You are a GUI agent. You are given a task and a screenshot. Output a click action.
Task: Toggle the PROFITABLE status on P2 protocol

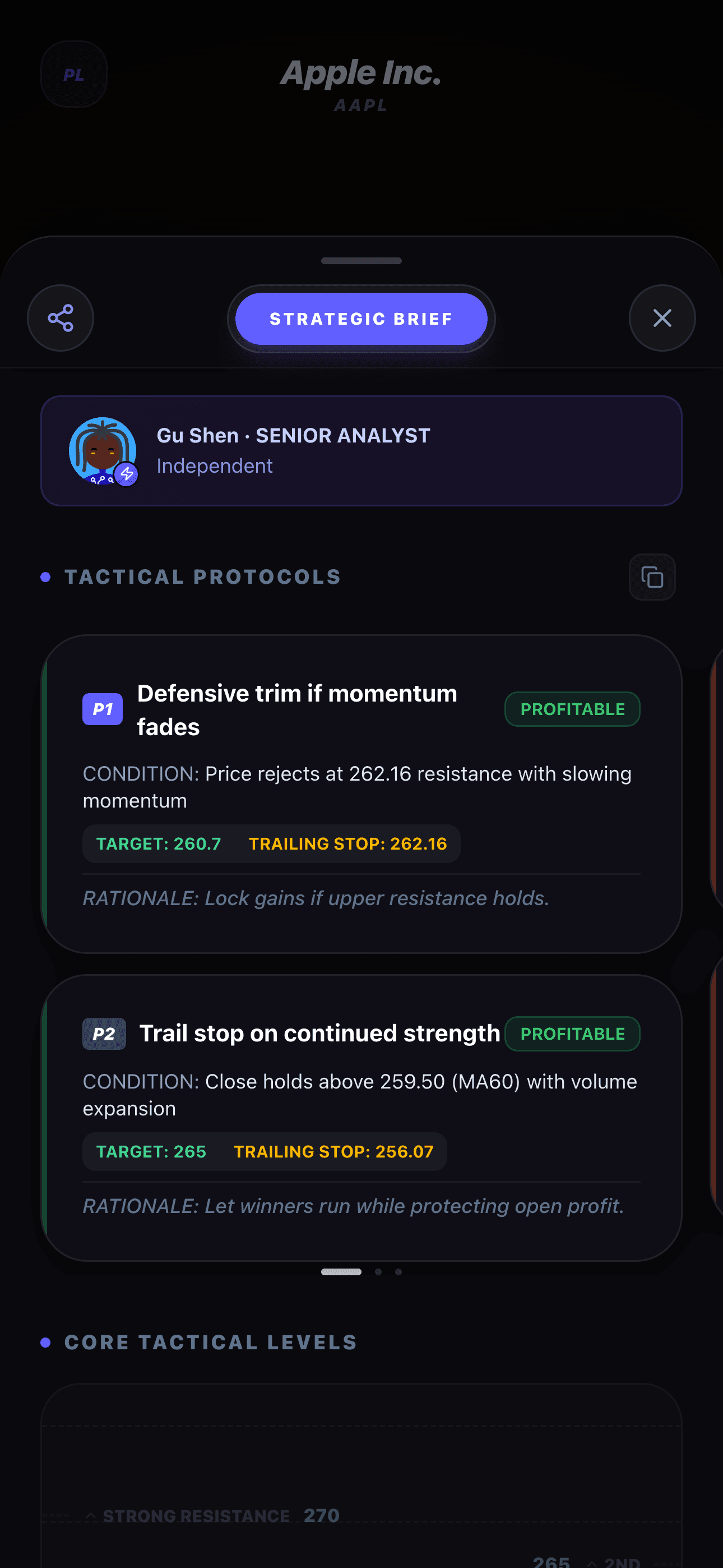(x=572, y=1034)
